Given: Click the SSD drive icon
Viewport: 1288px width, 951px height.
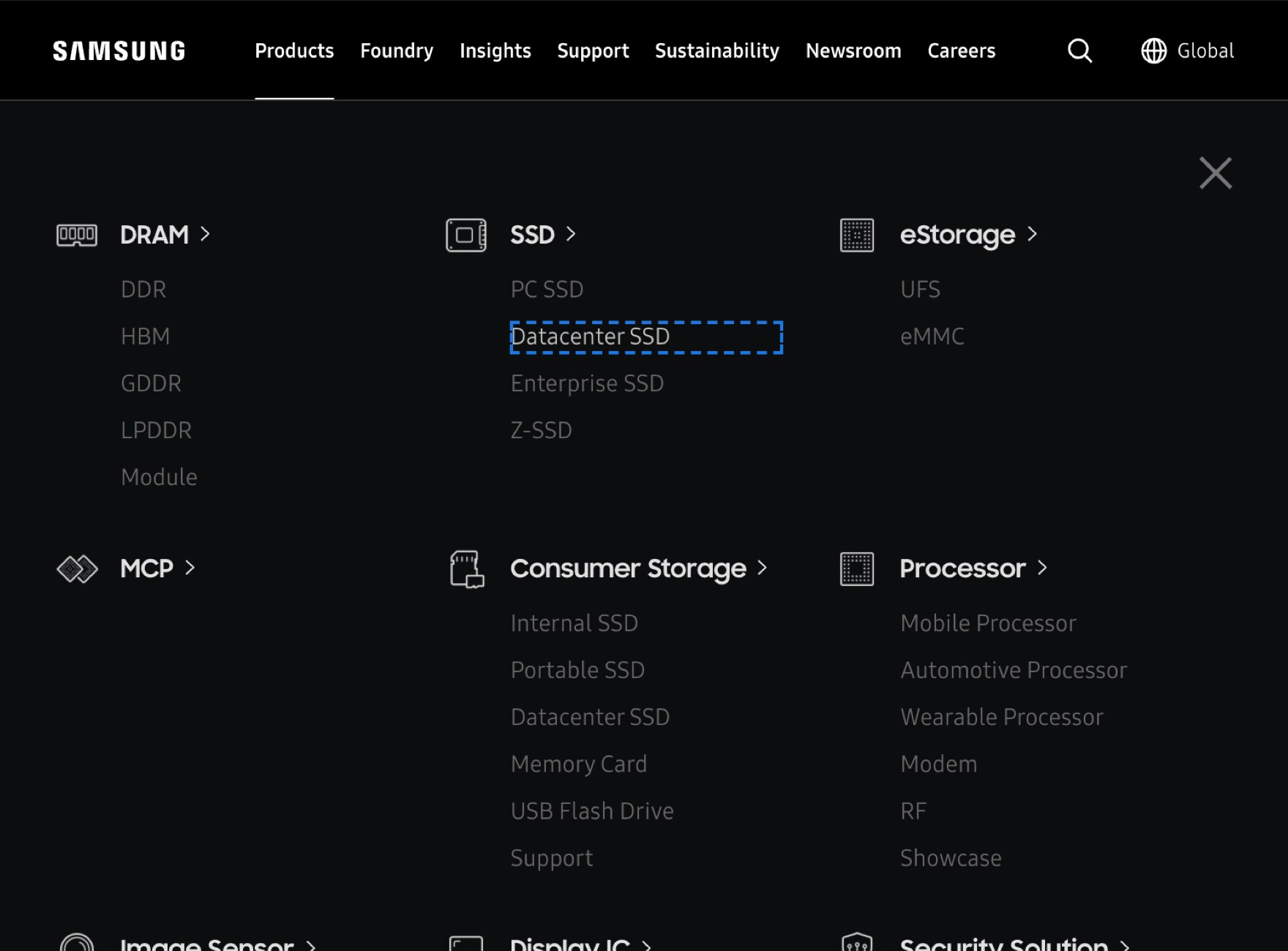Looking at the screenshot, I should 466,235.
